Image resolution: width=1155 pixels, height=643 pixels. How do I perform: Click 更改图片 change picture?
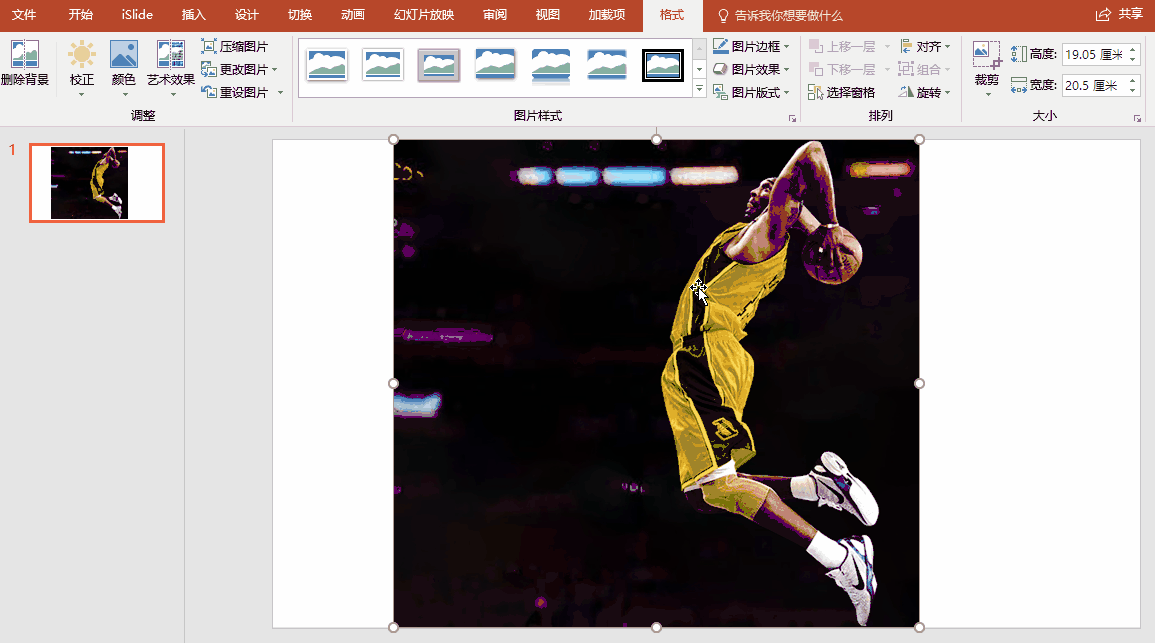click(235, 69)
